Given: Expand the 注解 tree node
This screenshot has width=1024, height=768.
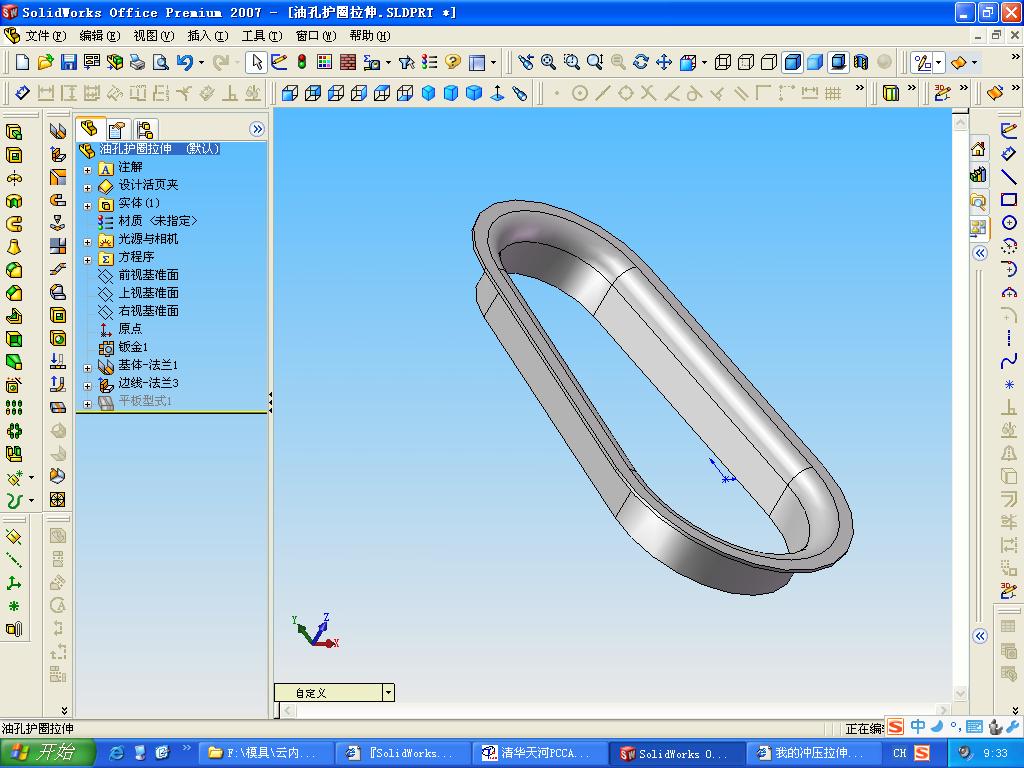Looking at the screenshot, I should [x=88, y=170].
